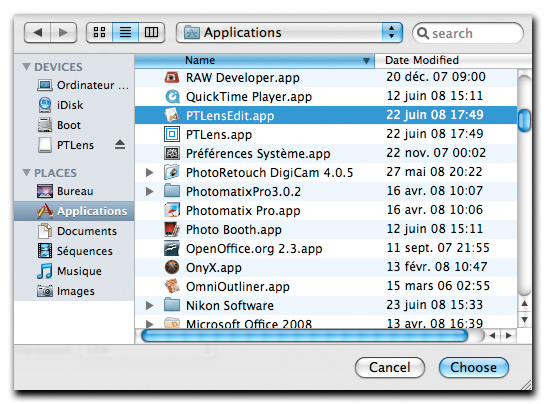
Task: Select Préférences Système.app icon
Action: click(x=172, y=153)
